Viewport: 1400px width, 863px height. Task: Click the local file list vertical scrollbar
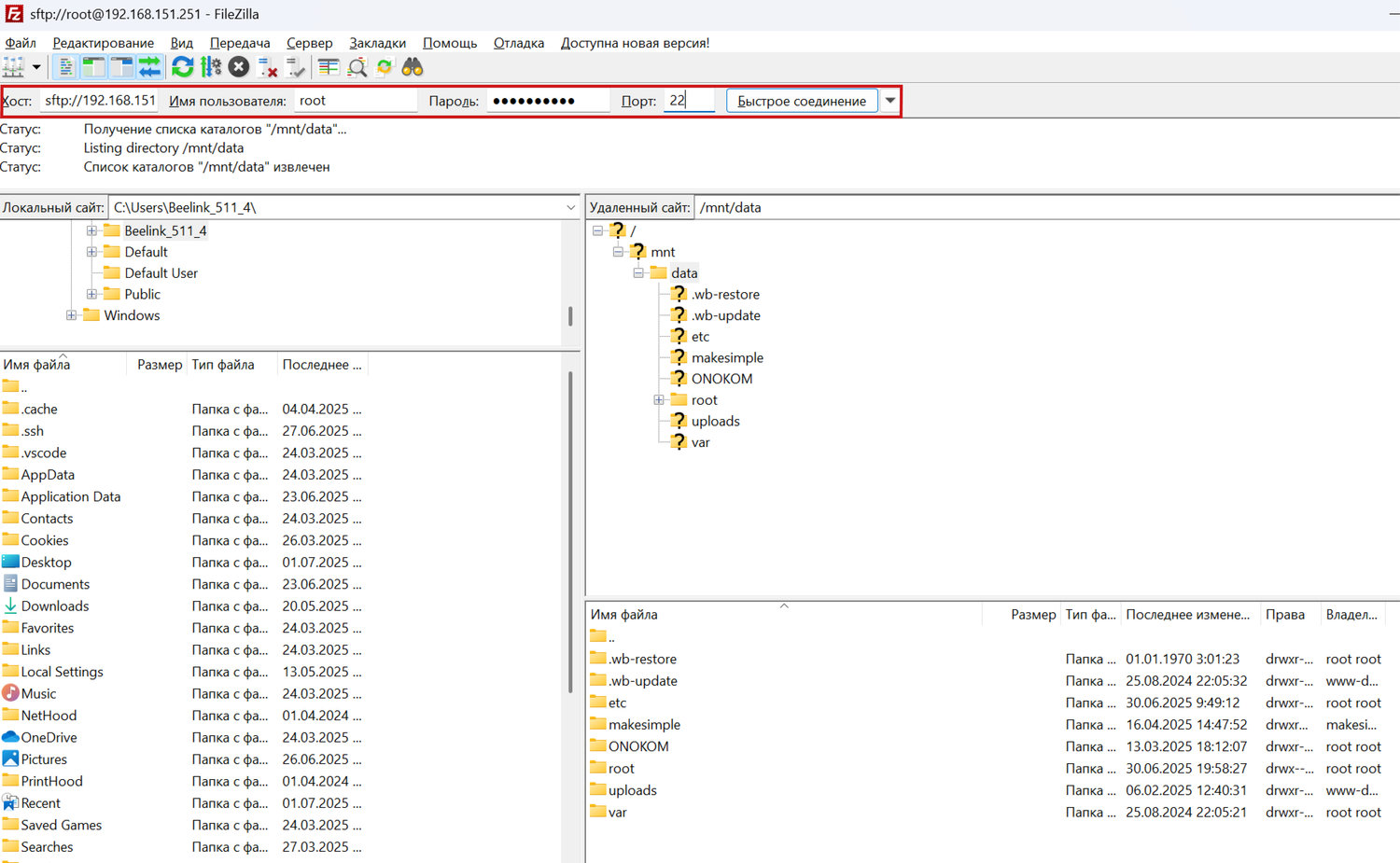[570, 532]
